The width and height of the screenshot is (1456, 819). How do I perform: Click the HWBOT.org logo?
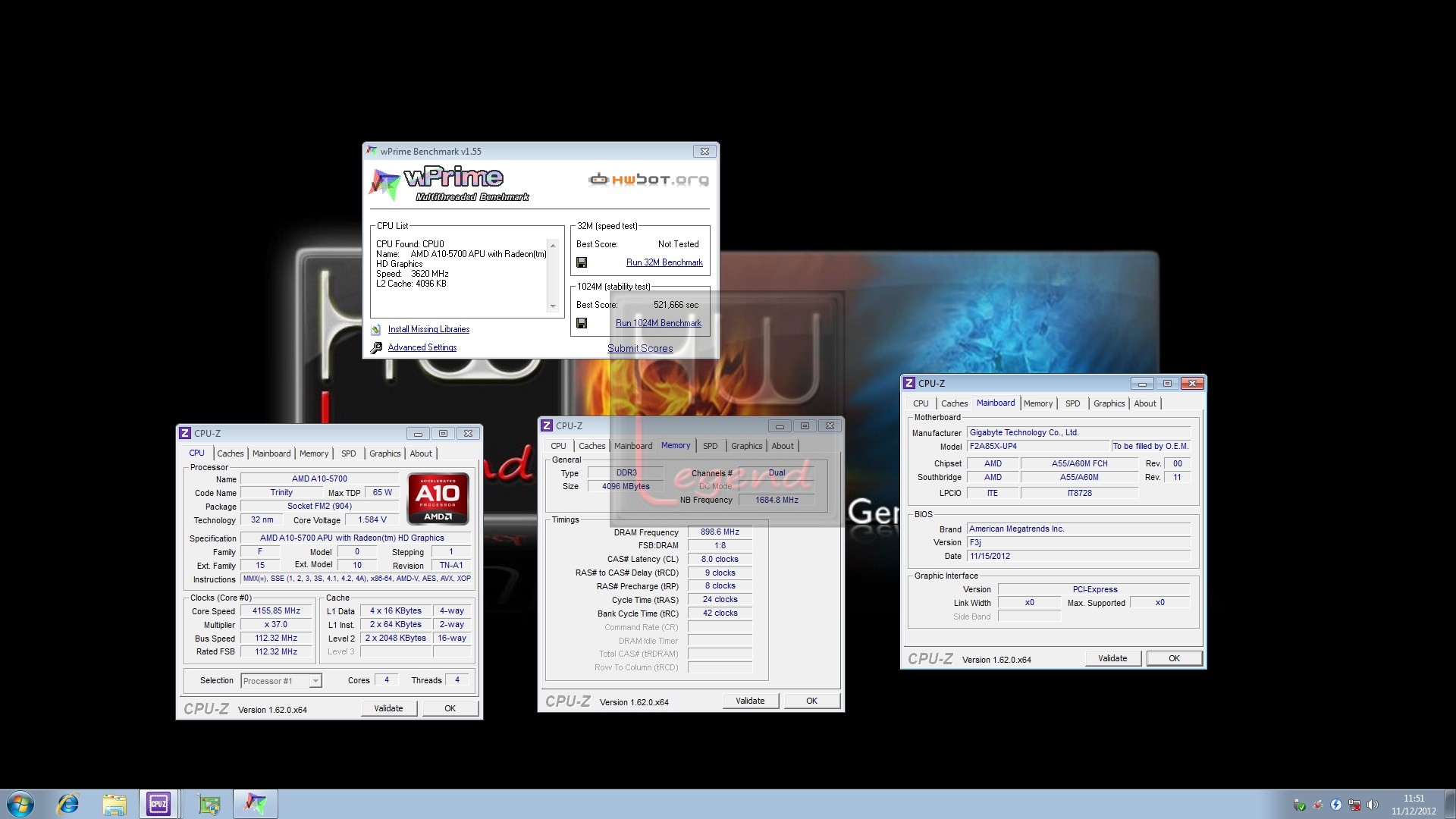pyautogui.click(x=649, y=180)
